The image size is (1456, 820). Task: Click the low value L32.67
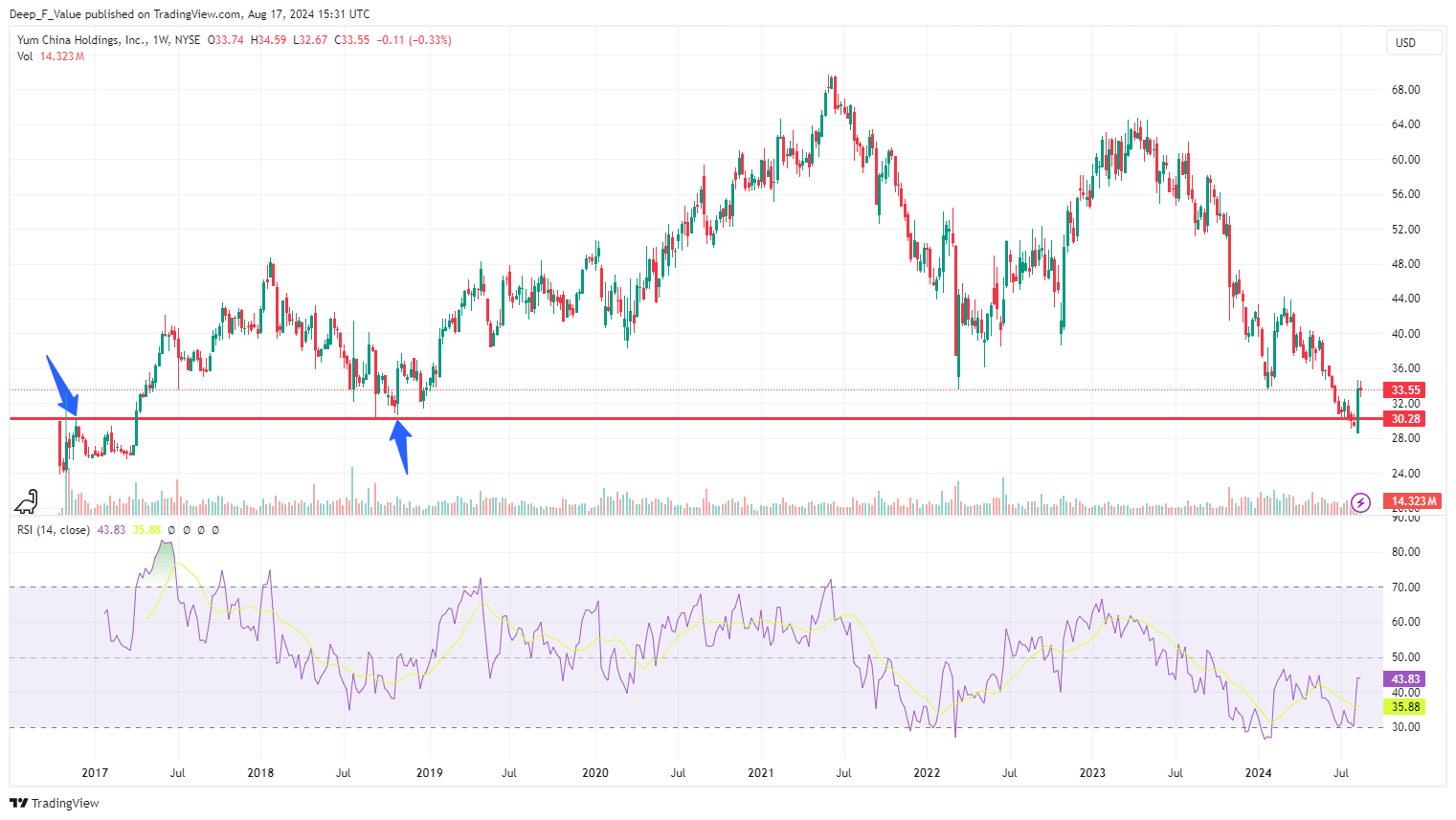click(310, 40)
